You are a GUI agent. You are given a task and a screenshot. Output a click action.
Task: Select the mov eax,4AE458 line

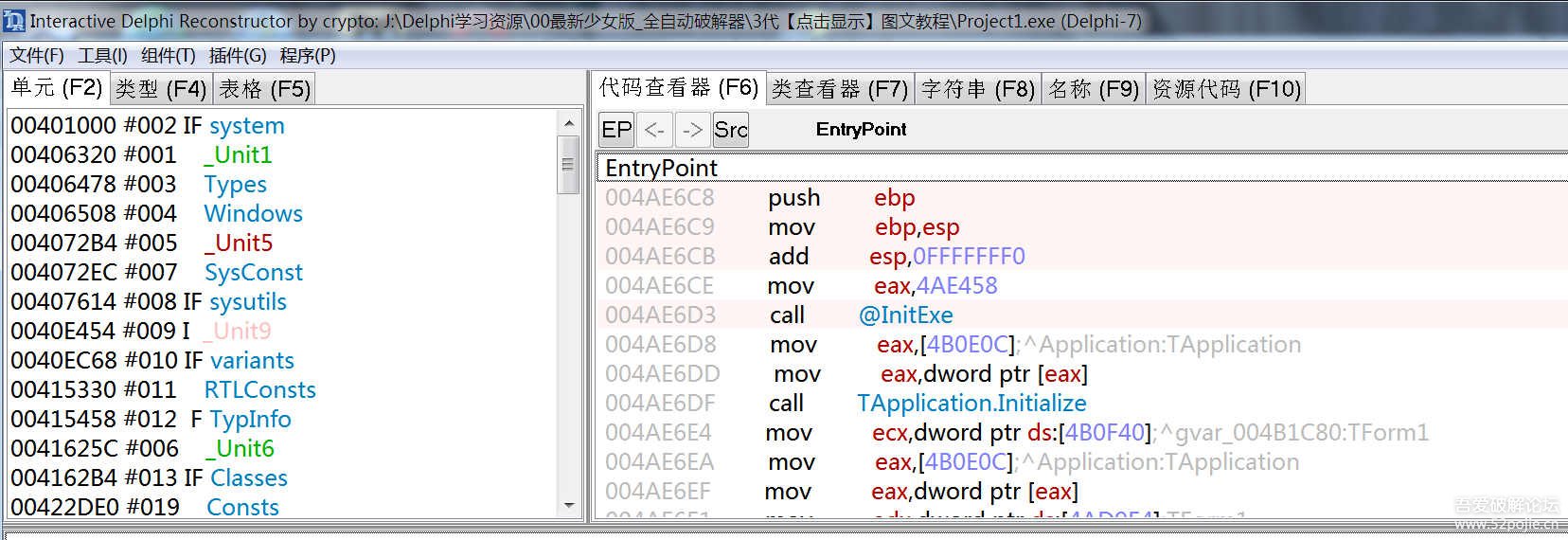[x=1082, y=286]
